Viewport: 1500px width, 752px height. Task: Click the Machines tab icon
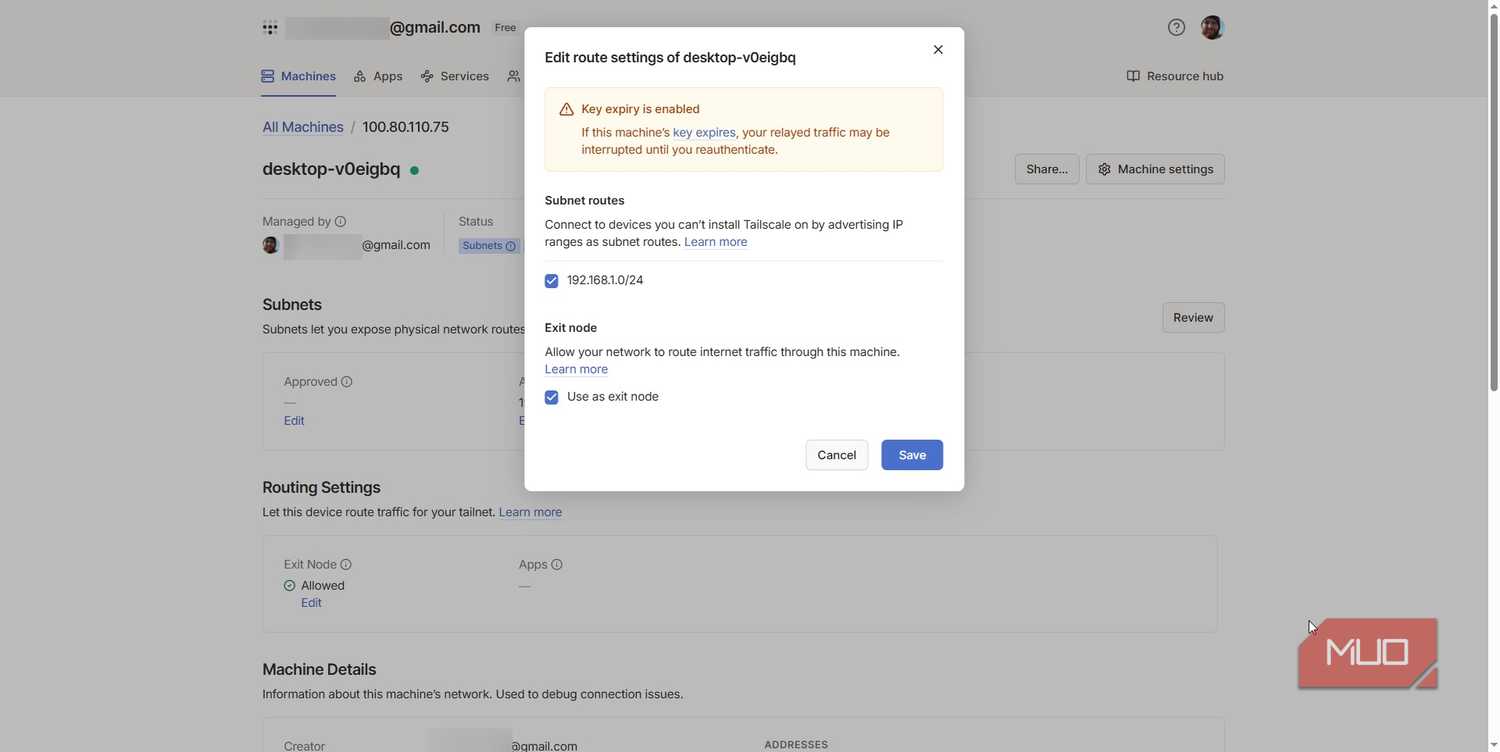point(268,76)
